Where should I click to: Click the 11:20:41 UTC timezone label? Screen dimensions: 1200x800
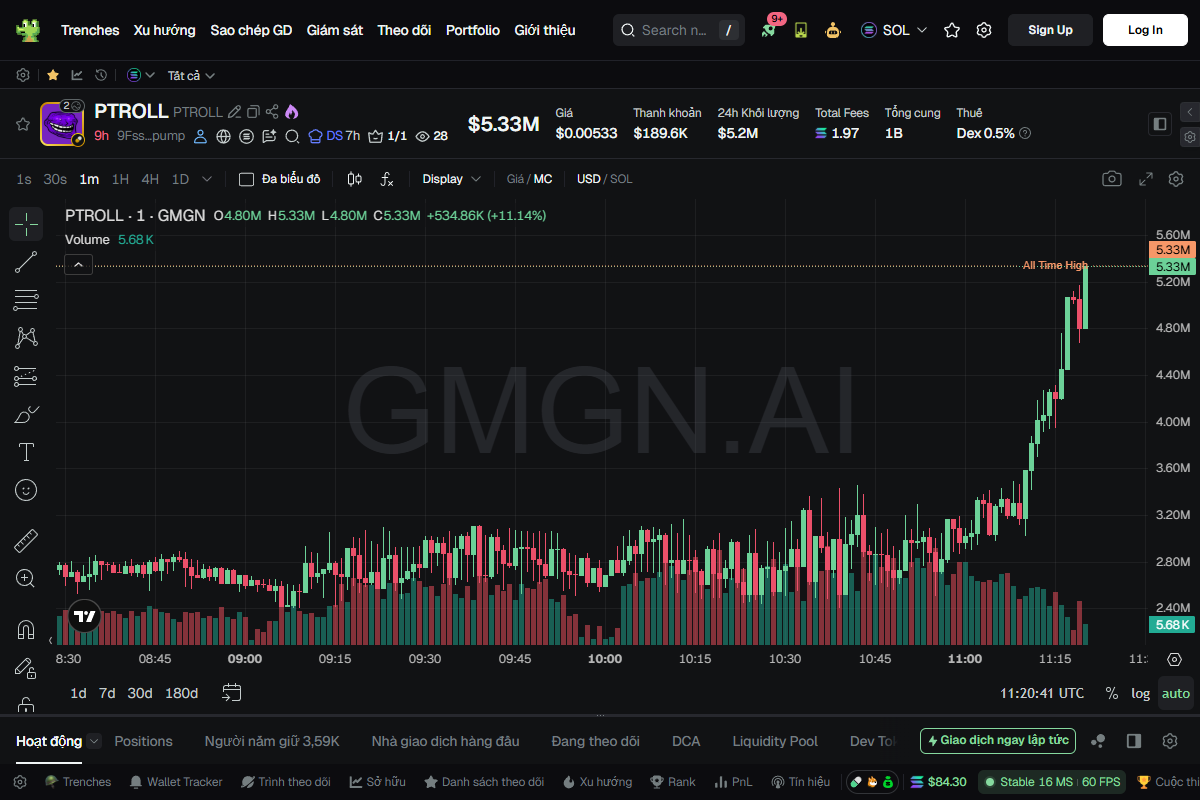[x=1042, y=693]
